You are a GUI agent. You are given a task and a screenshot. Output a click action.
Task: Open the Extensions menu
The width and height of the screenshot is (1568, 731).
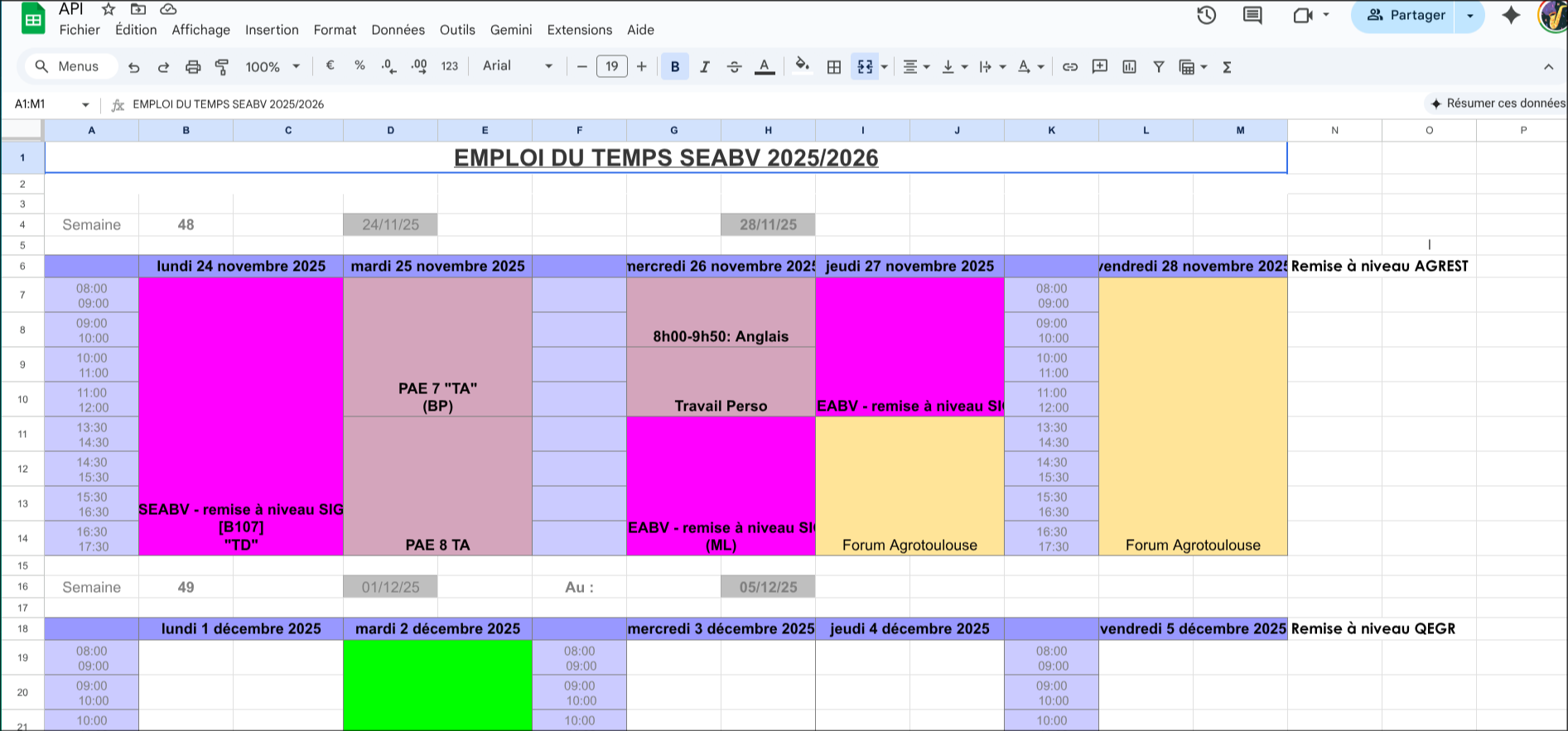580,30
